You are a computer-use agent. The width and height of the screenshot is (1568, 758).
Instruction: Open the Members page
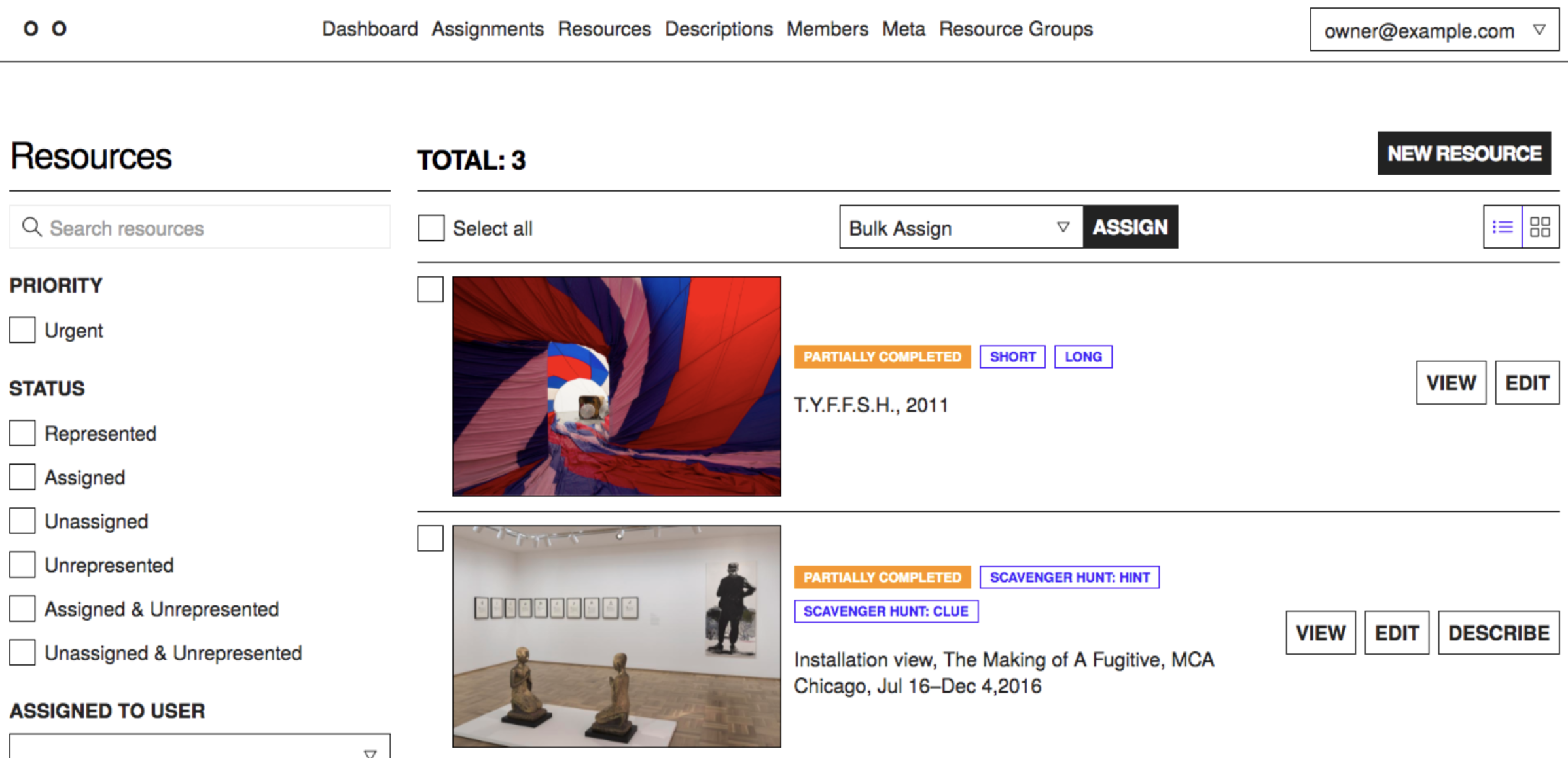coord(827,29)
